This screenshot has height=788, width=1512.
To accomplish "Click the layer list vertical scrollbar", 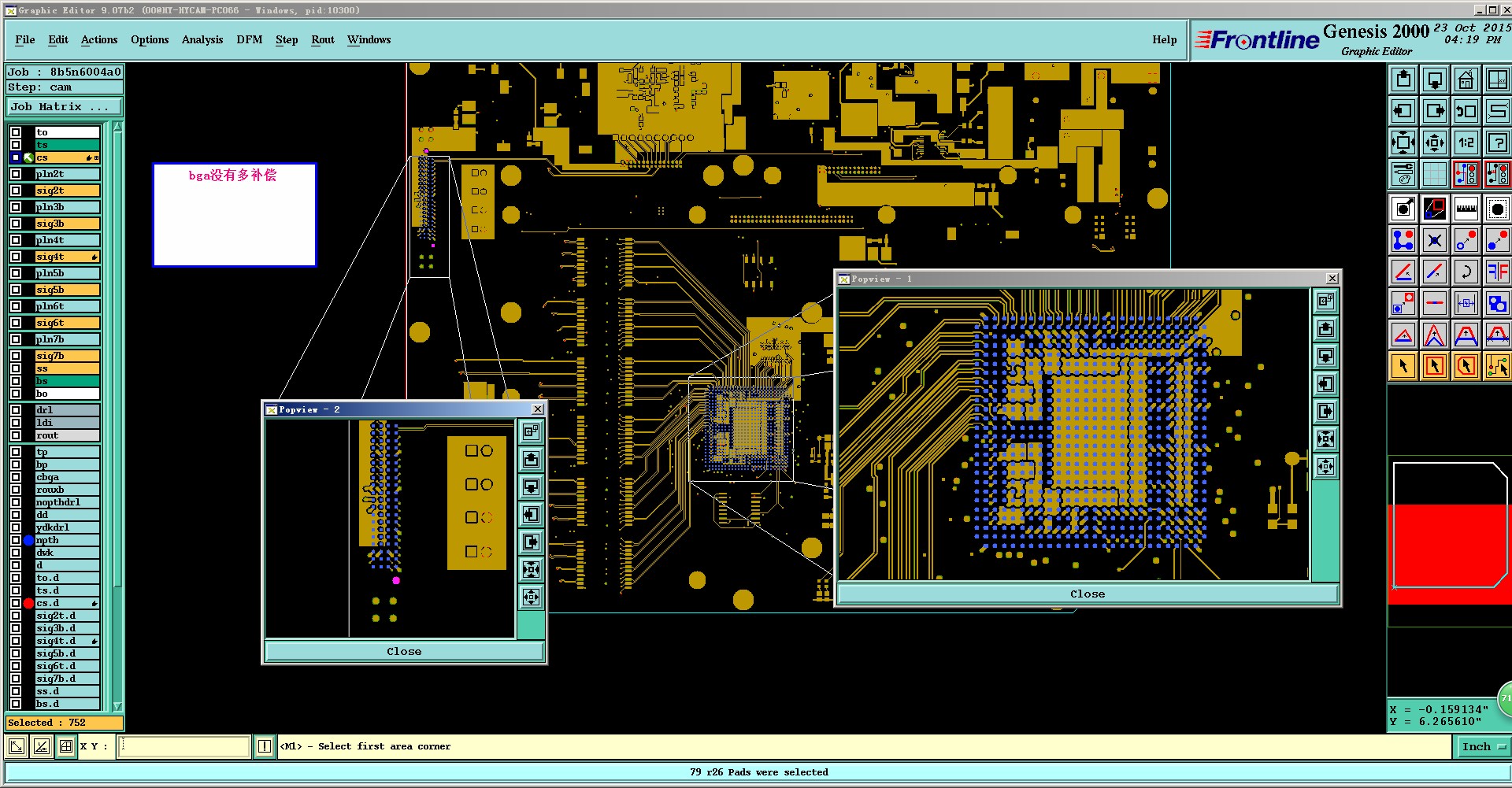I will point(117,416).
